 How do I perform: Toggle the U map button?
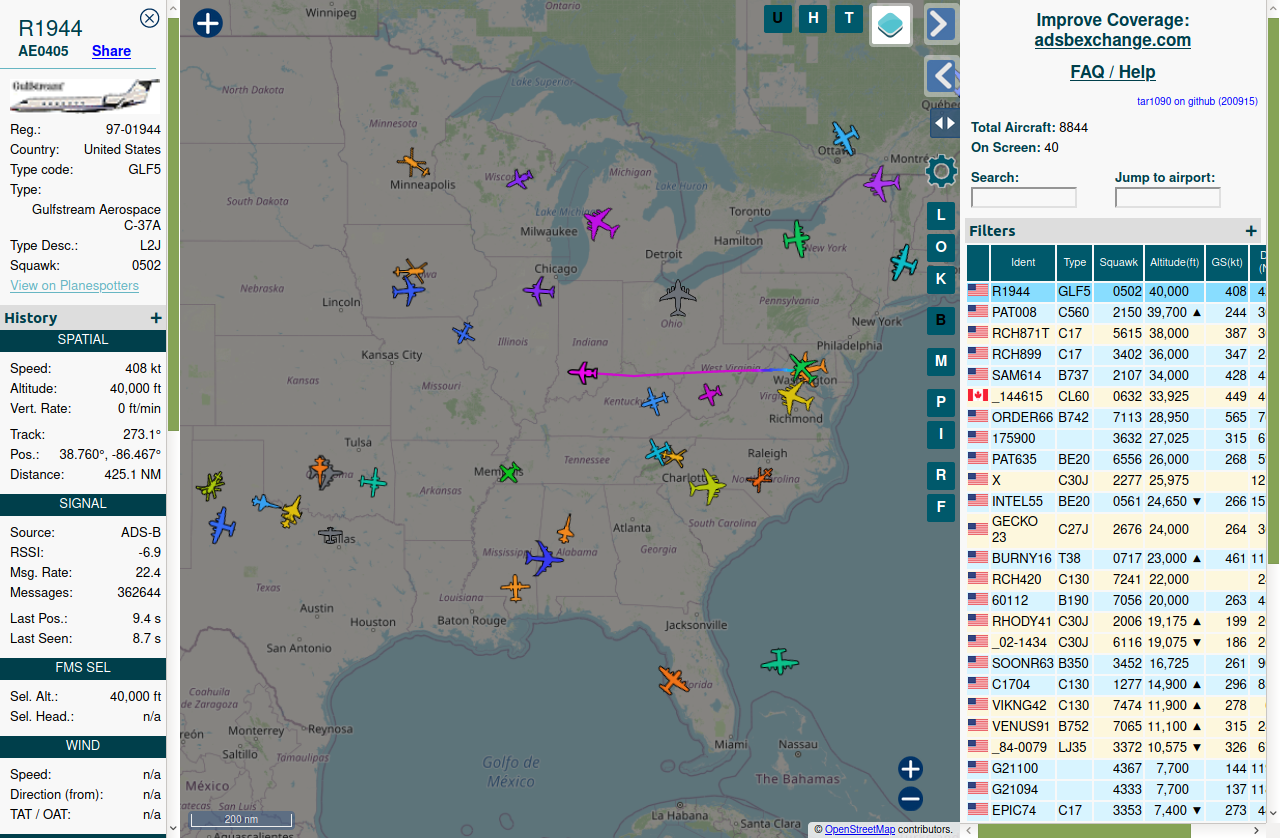pos(778,18)
